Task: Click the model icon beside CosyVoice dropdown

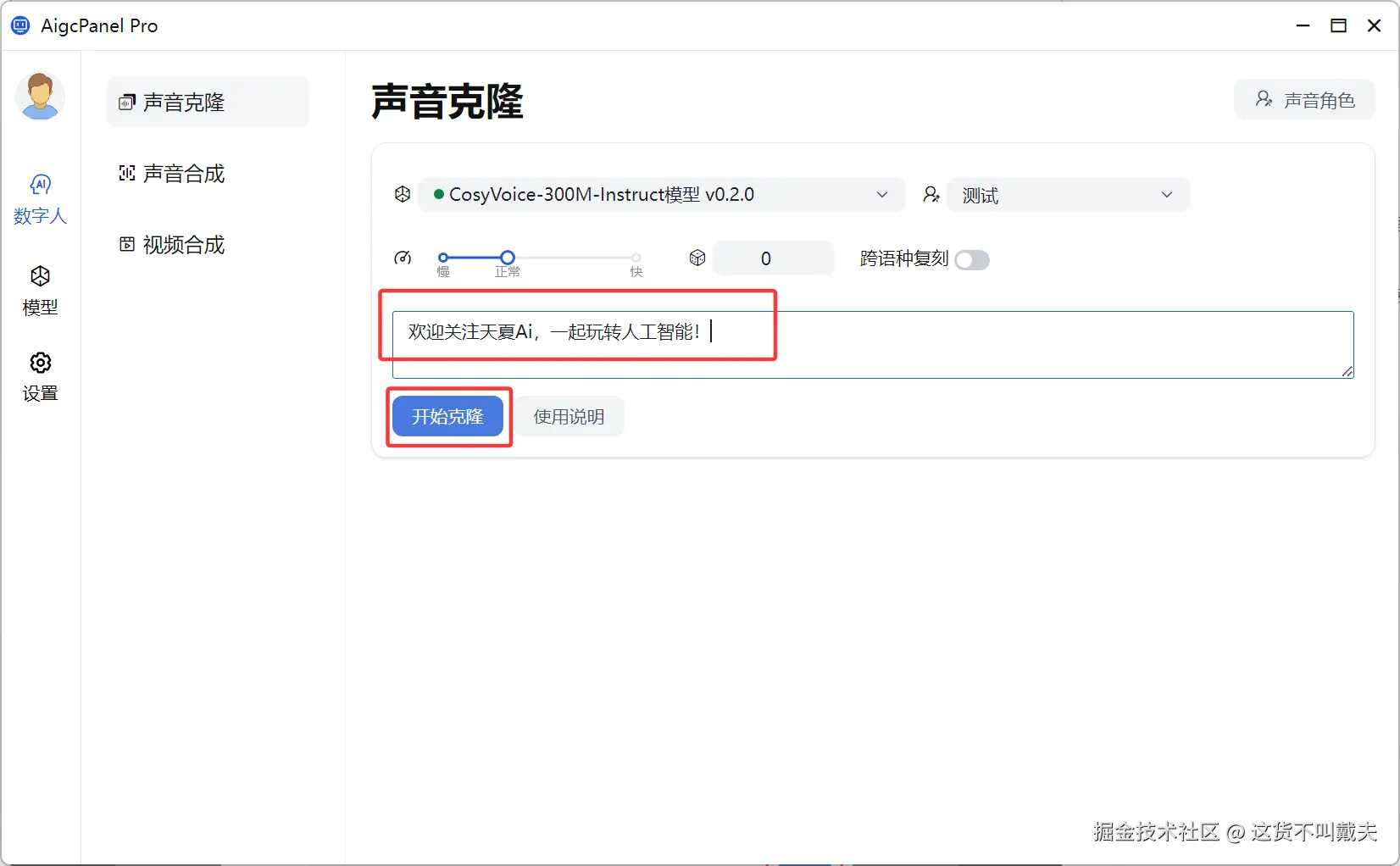Action: (x=403, y=194)
